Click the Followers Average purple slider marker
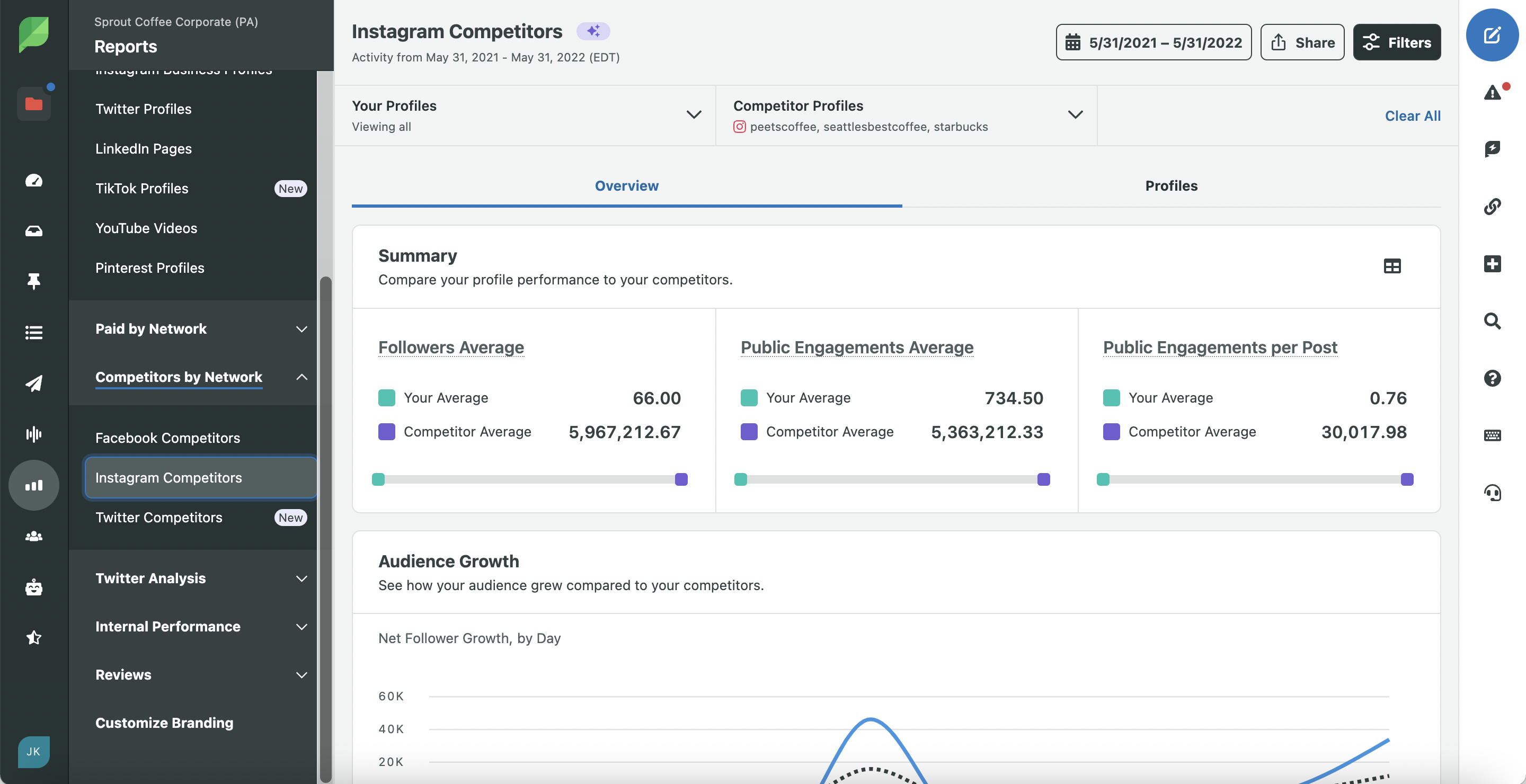This screenshot has width=1526, height=784. coord(681,479)
